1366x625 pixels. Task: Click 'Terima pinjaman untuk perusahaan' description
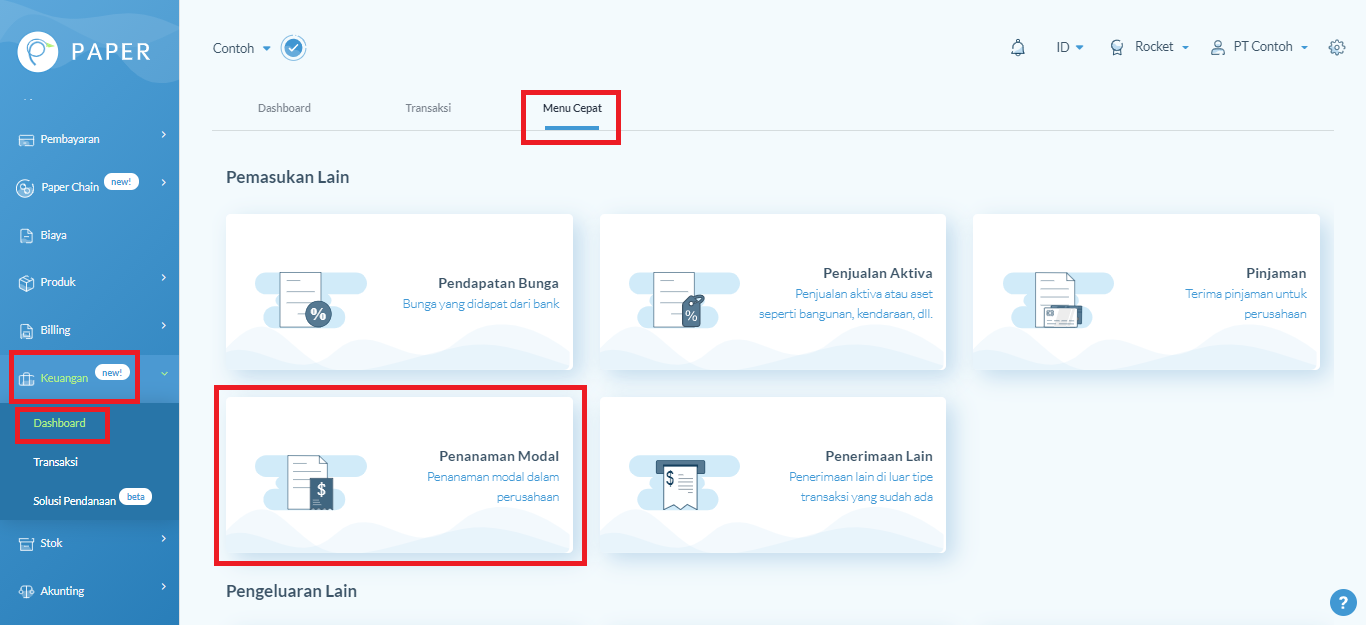click(x=1246, y=304)
